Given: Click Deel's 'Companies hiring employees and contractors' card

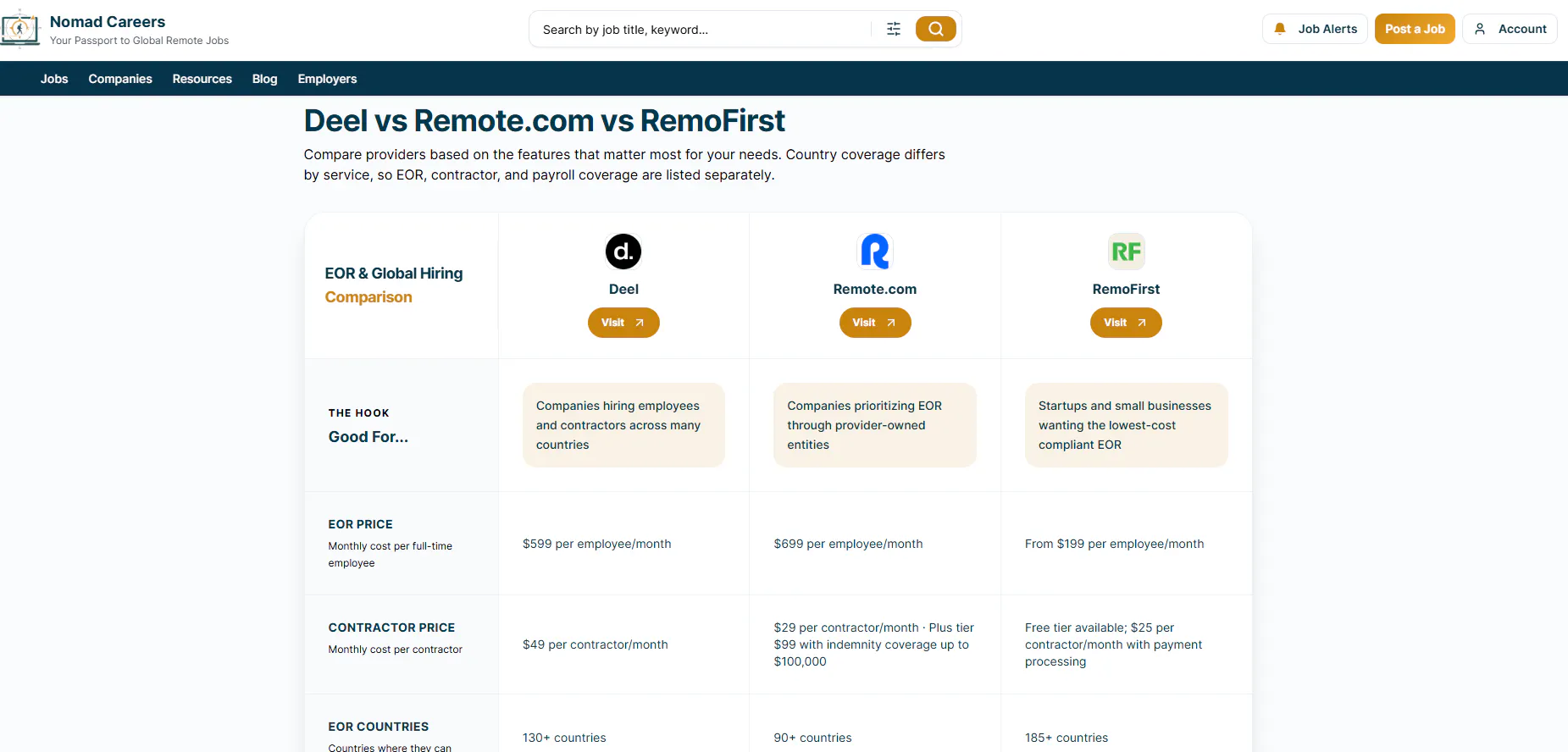Looking at the screenshot, I should (623, 425).
